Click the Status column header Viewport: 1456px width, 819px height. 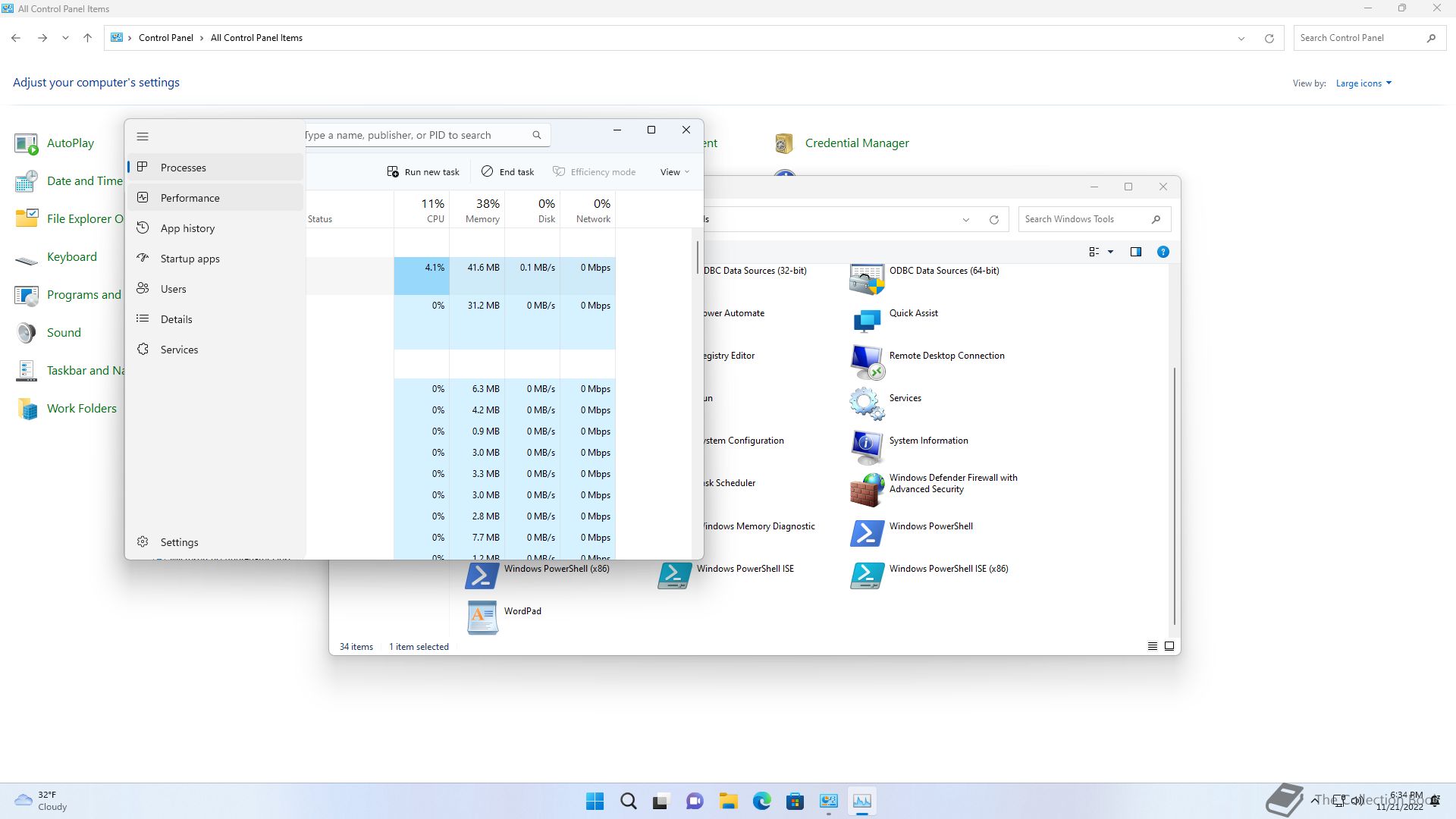pyautogui.click(x=349, y=209)
